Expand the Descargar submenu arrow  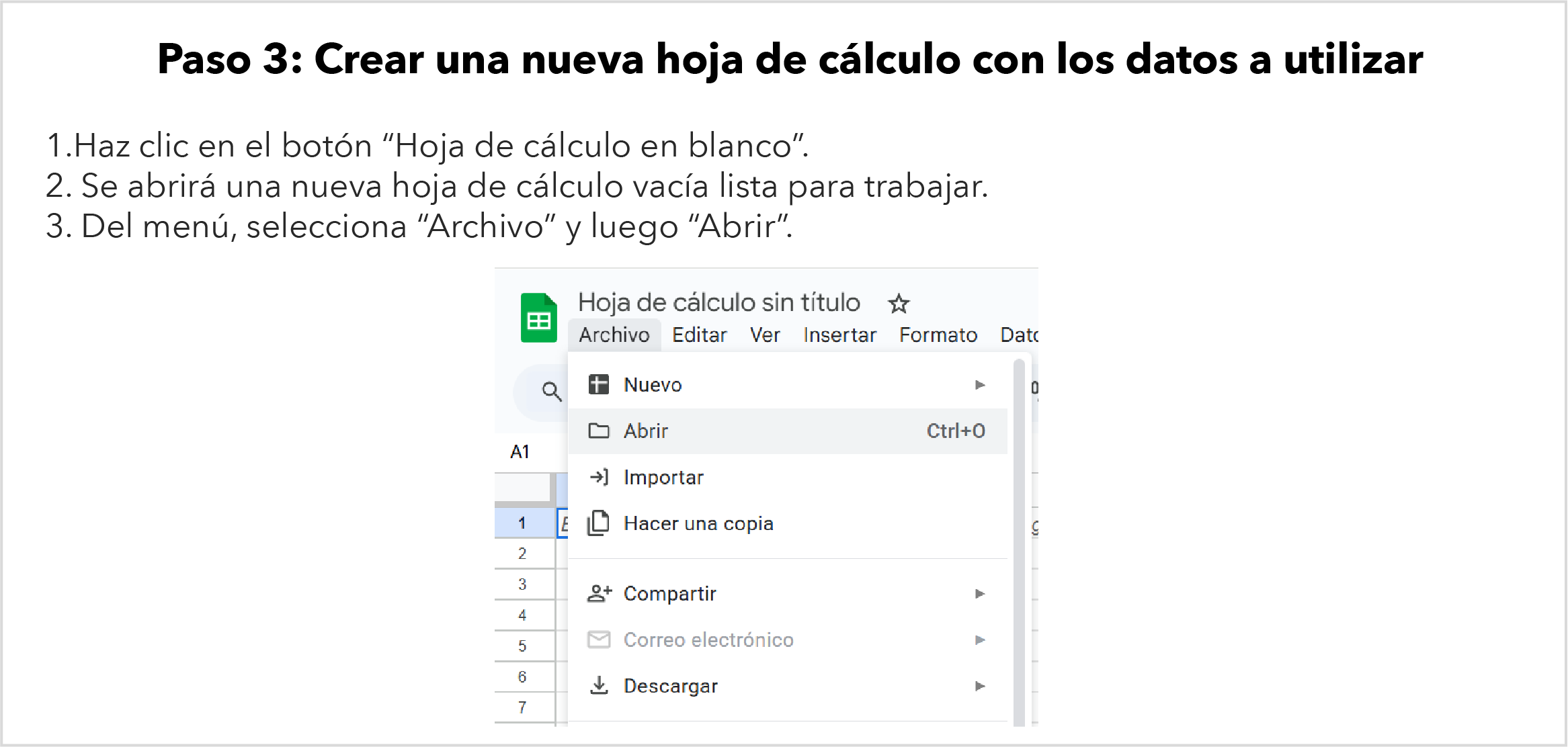[x=980, y=686]
